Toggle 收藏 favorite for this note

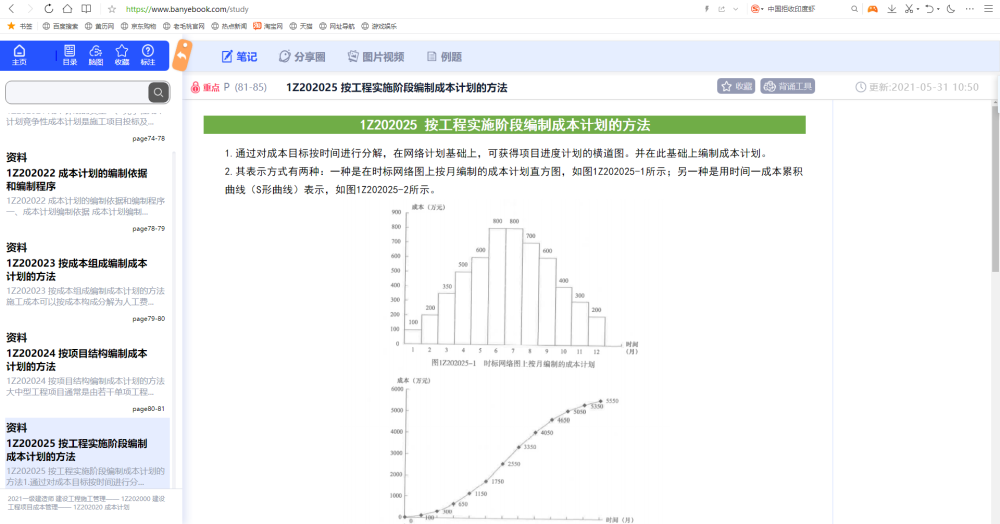(x=736, y=87)
